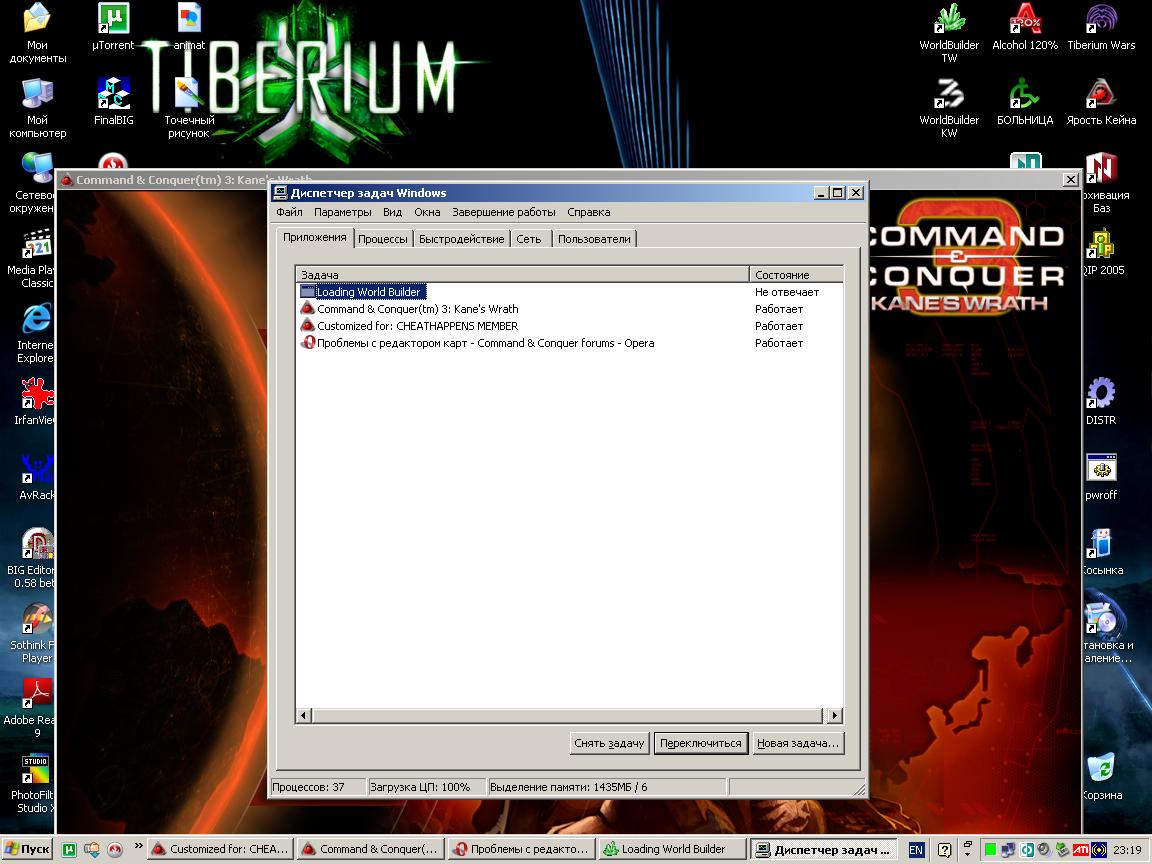Open the DISTR desktop shortcut
Image resolution: width=1152 pixels, height=864 pixels.
1101,402
